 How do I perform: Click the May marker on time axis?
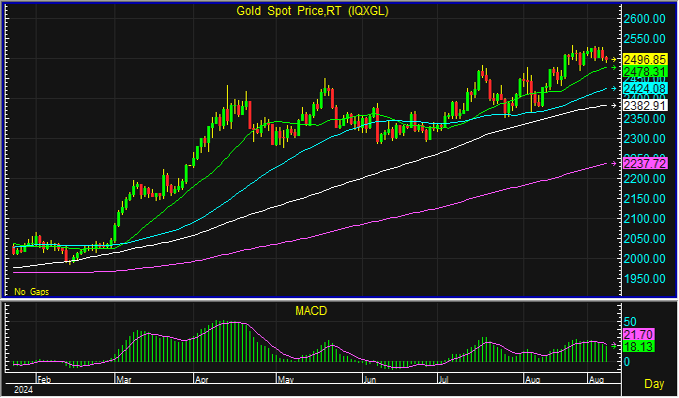(x=286, y=380)
